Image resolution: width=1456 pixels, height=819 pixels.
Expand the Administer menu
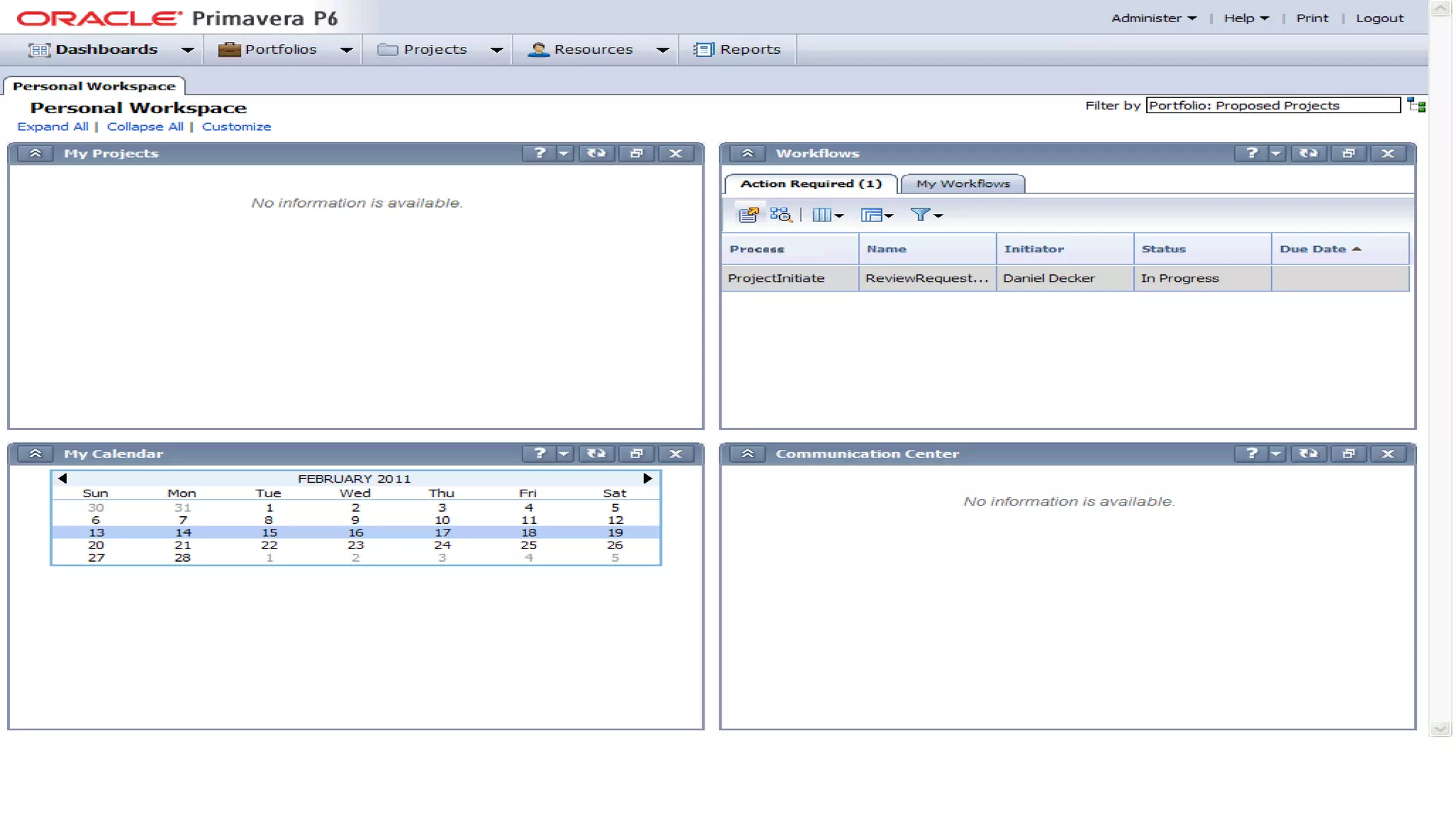(x=1153, y=18)
